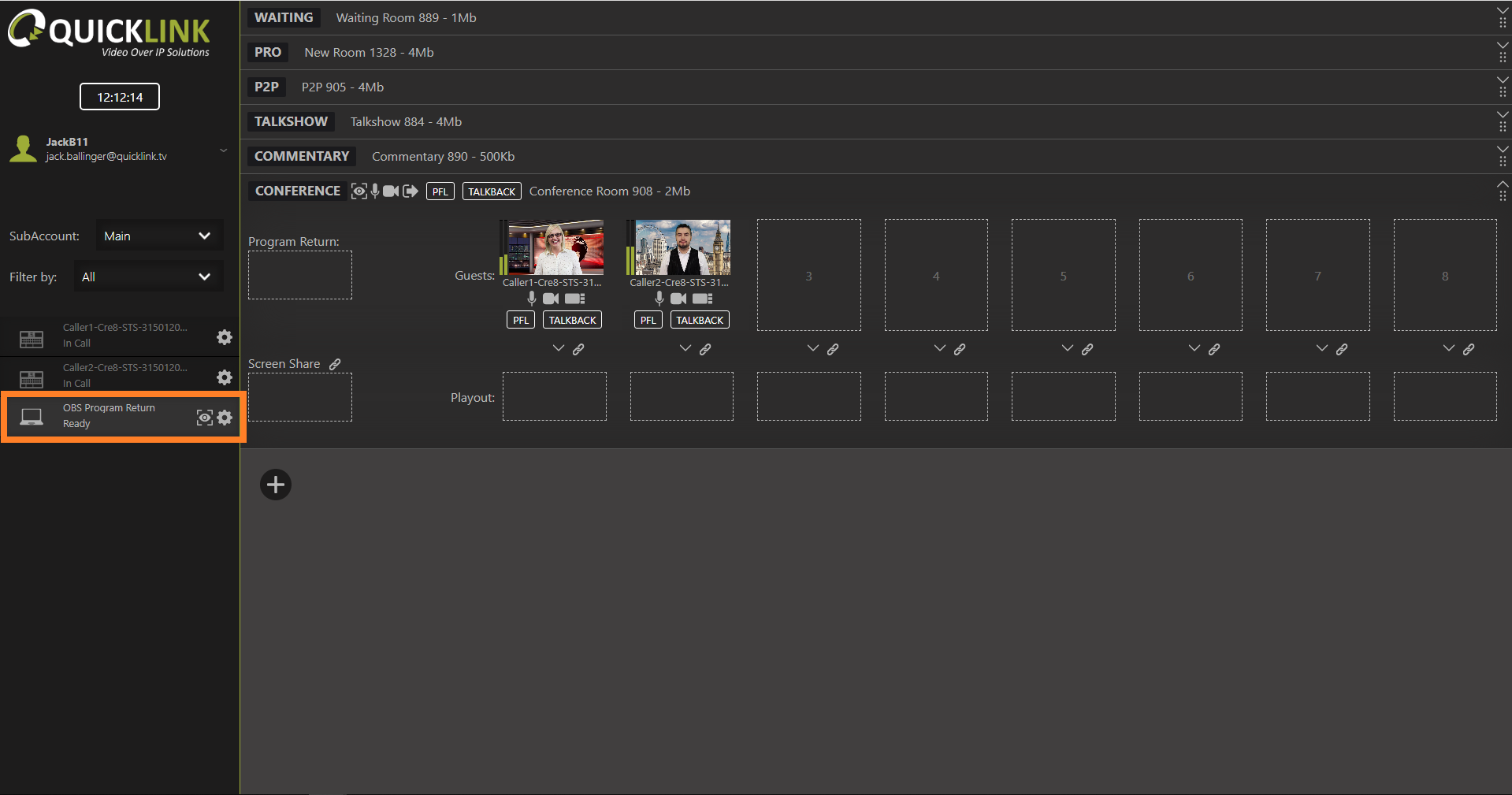Viewport: 1512px width, 795px height.
Task: Click the link icon under guest slot 3
Action: [x=833, y=349]
